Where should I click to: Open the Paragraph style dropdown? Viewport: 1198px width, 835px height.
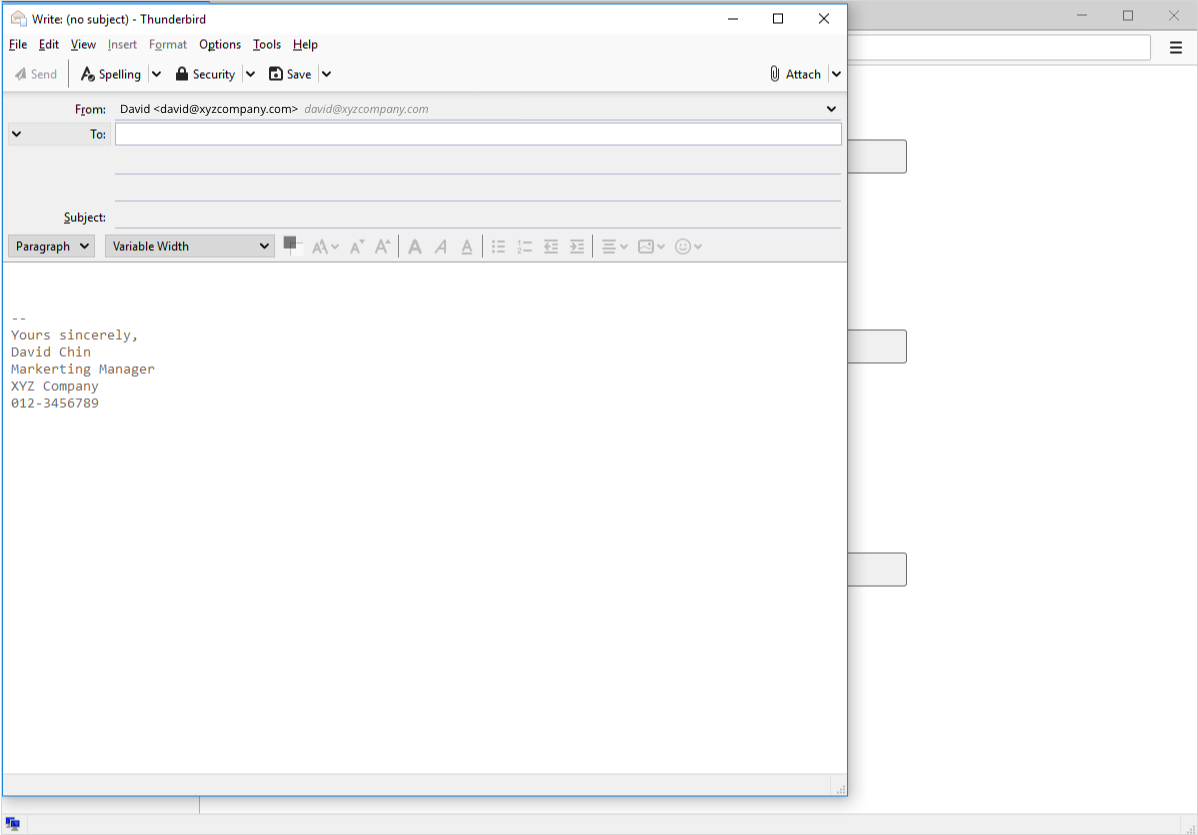pyautogui.click(x=51, y=246)
